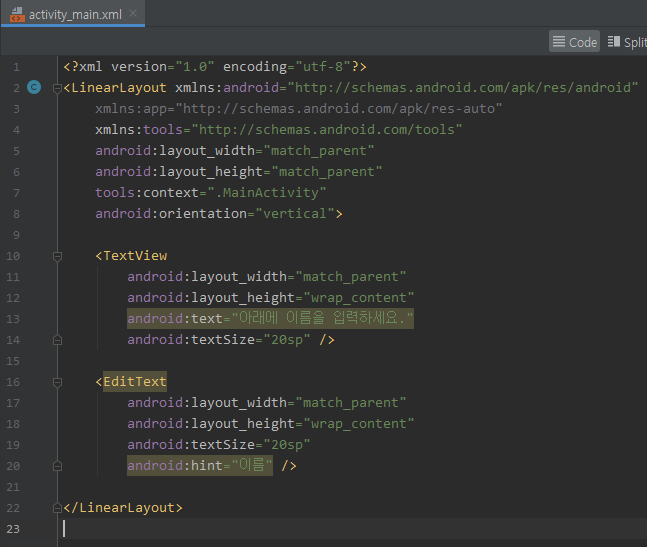The height and width of the screenshot is (547, 647).
Task: Click LinearLayout layout_height match_parent on line 6
Action: pos(238,172)
